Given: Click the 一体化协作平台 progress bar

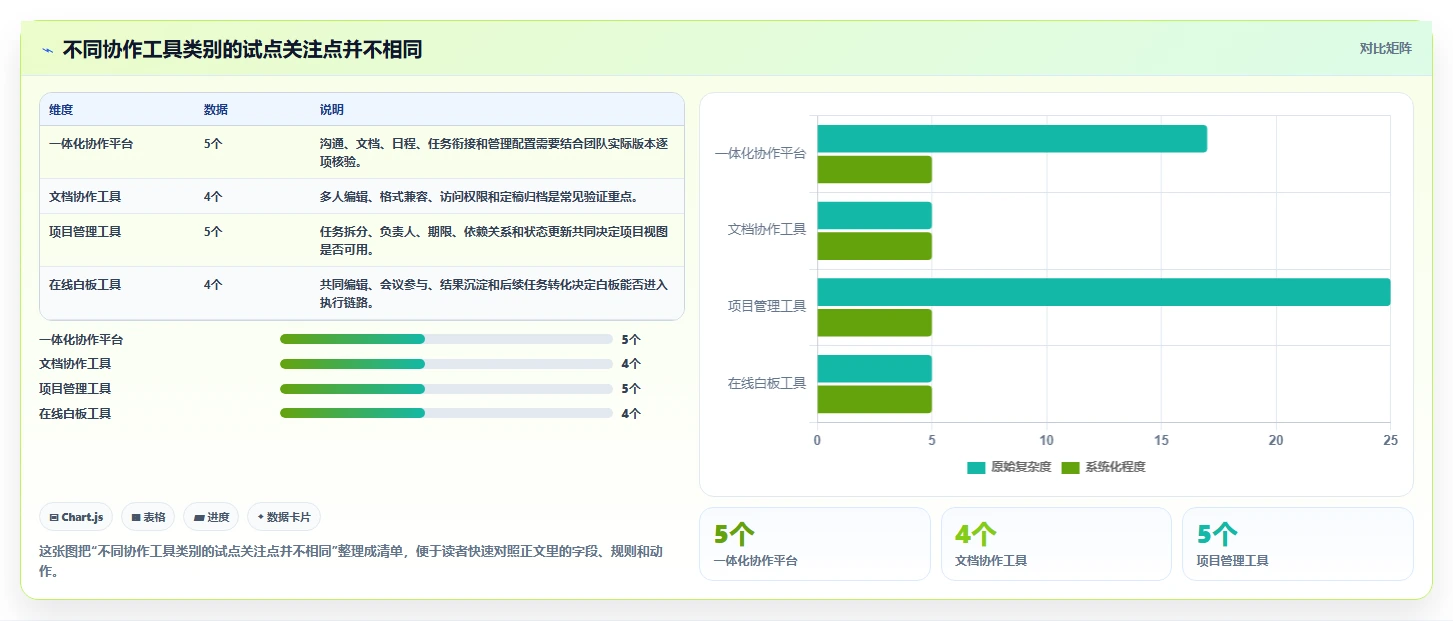Looking at the screenshot, I should [x=446, y=339].
